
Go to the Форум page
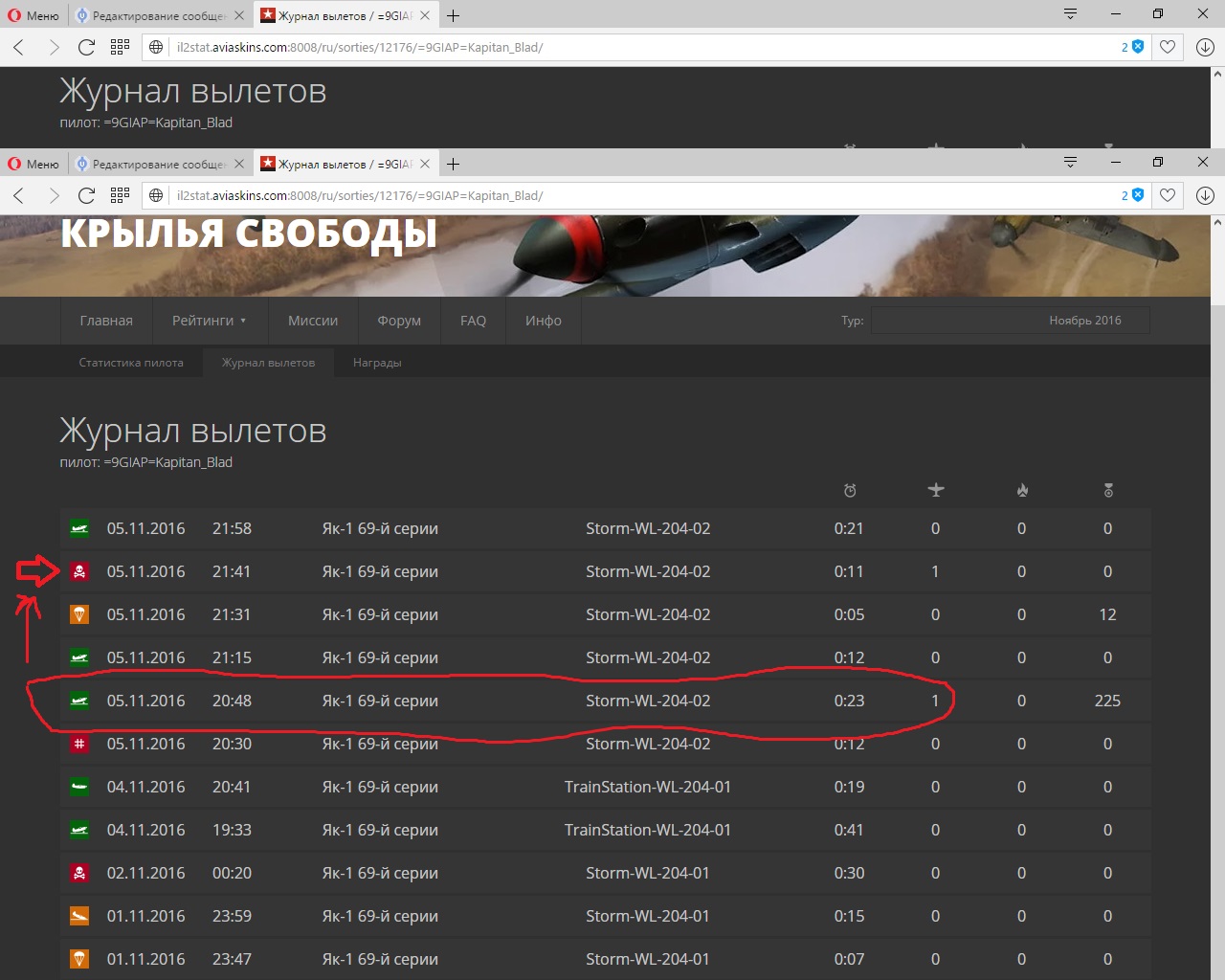399,321
